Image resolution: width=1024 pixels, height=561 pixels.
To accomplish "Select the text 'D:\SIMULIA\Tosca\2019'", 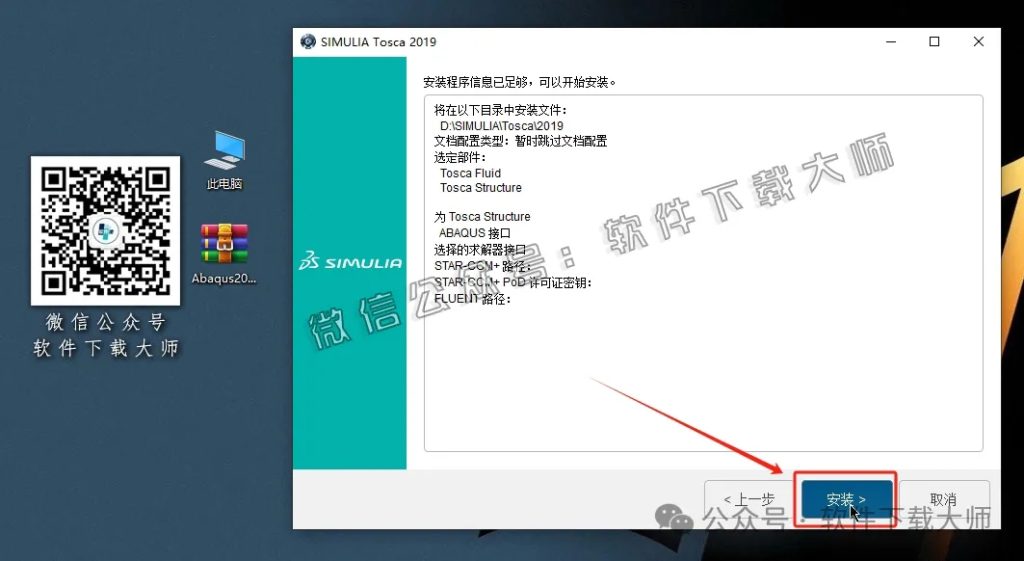I will pos(502,125).
